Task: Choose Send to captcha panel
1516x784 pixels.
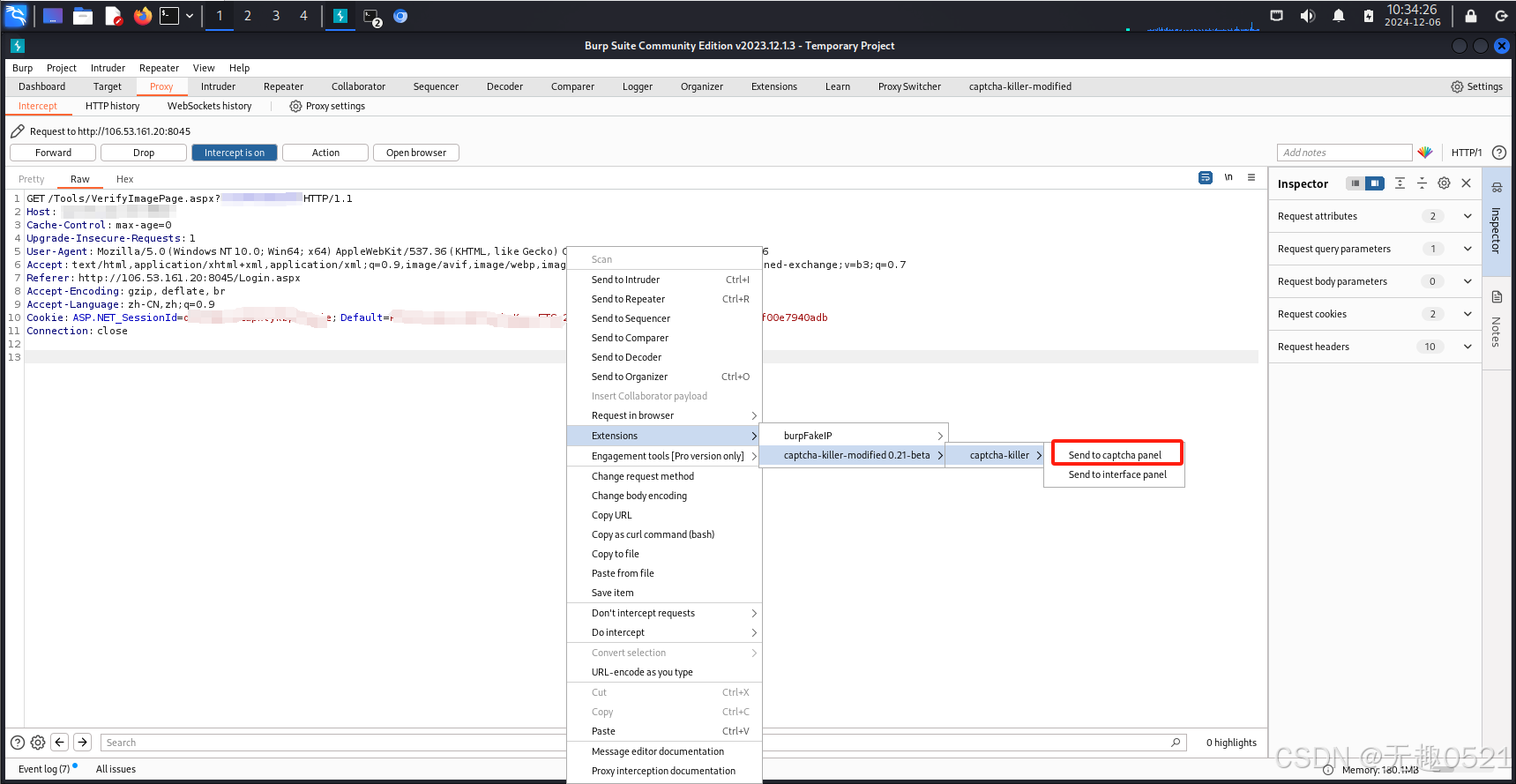Action: pyautogui.click(x=1115, y=455)
